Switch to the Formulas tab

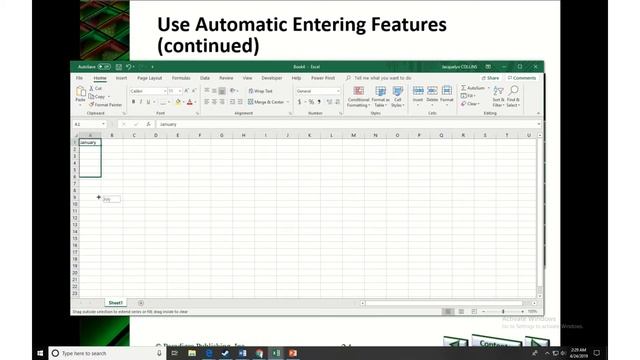(x=181, y=78)
